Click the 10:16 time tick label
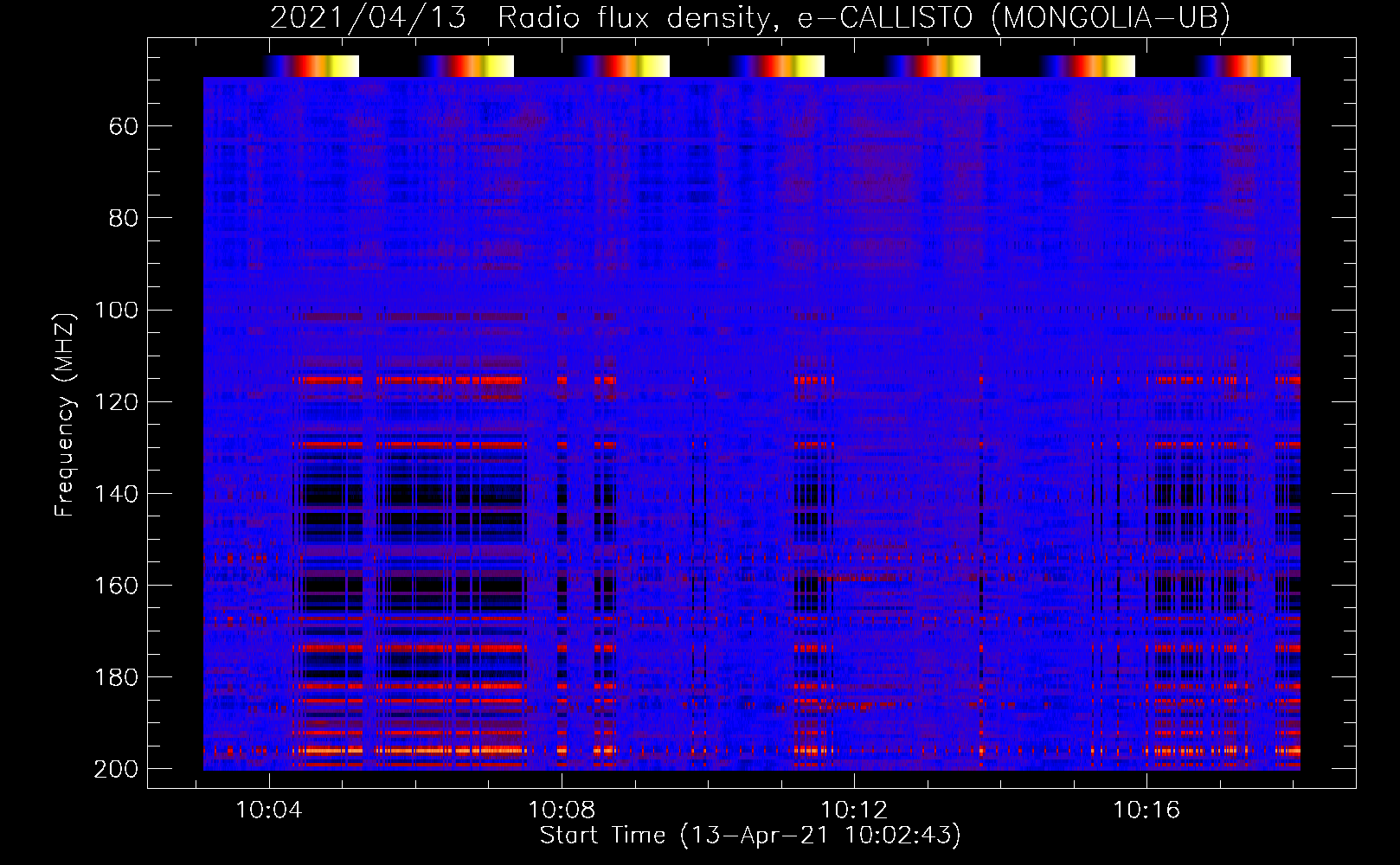 1146,810
